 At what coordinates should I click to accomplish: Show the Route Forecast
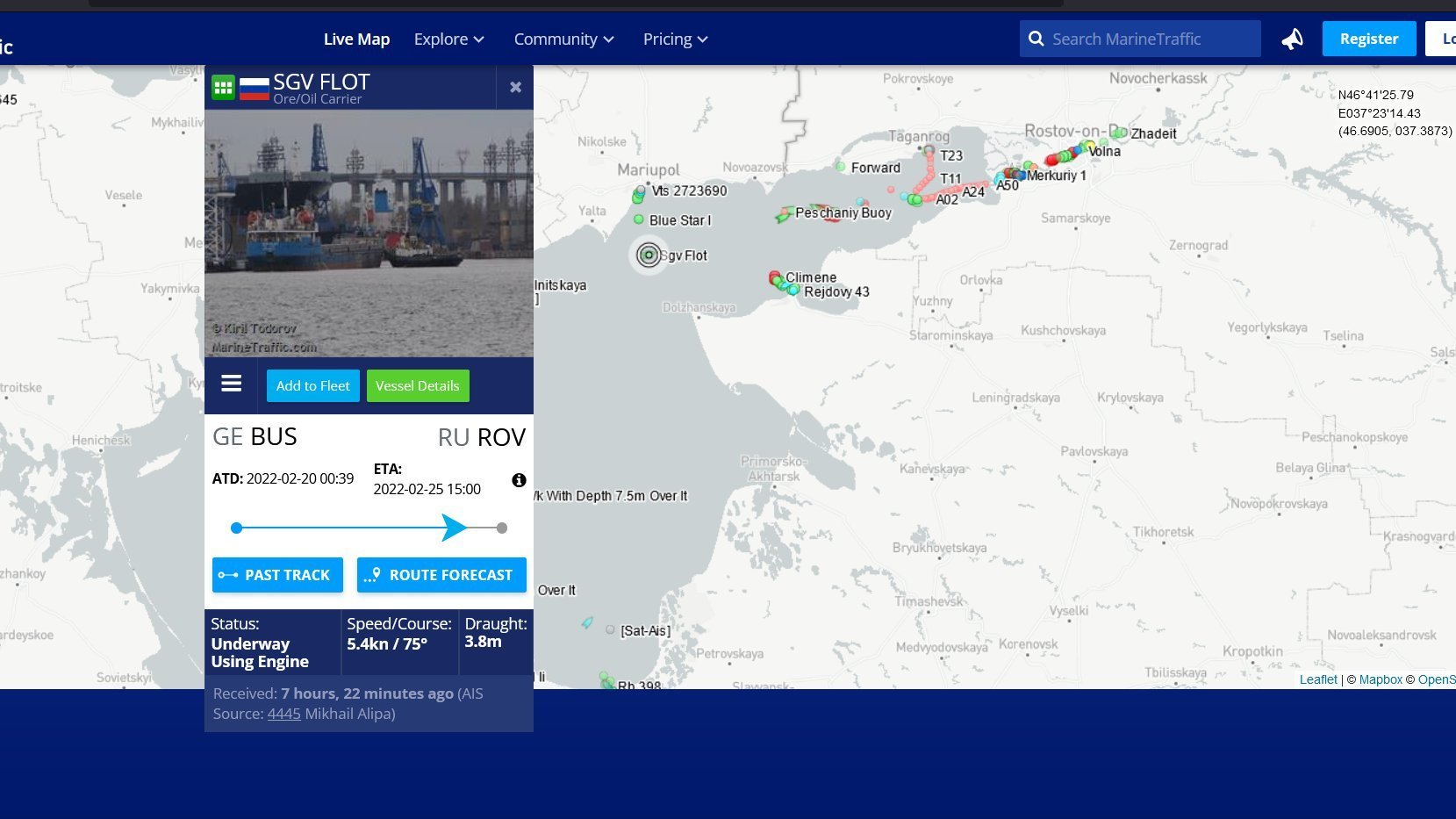(x=441, y=575)
